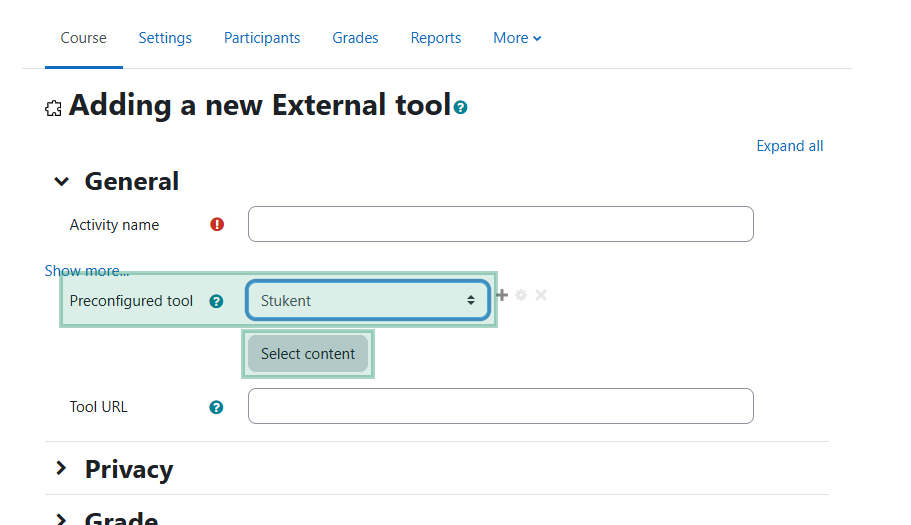Click the gear icon to edit tool
Screen dimensions: 911x525
tap(521, 295)
